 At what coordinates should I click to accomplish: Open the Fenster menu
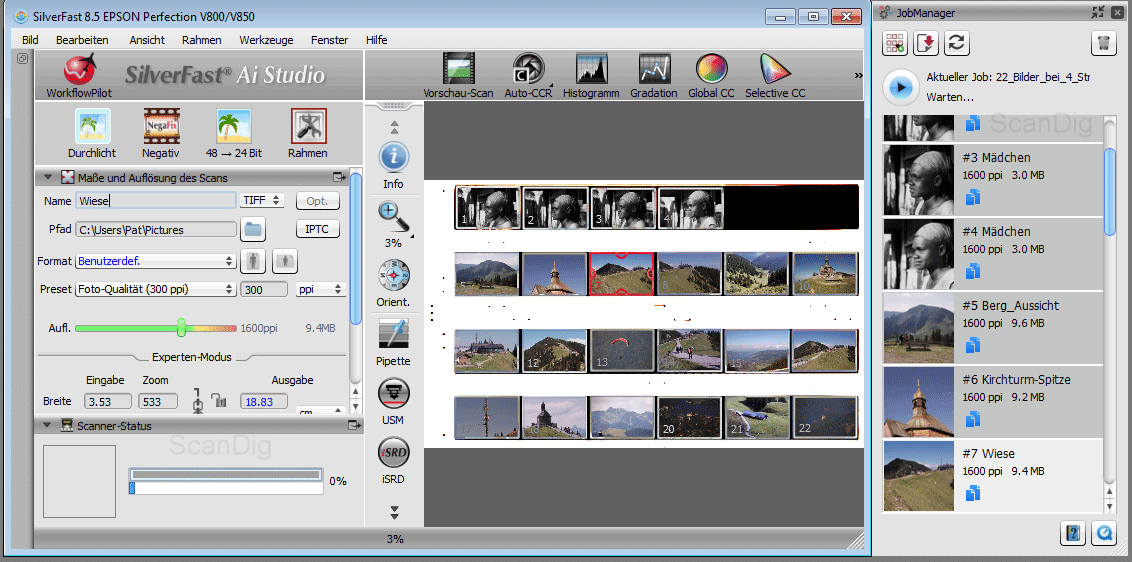(x=329, y=40)
